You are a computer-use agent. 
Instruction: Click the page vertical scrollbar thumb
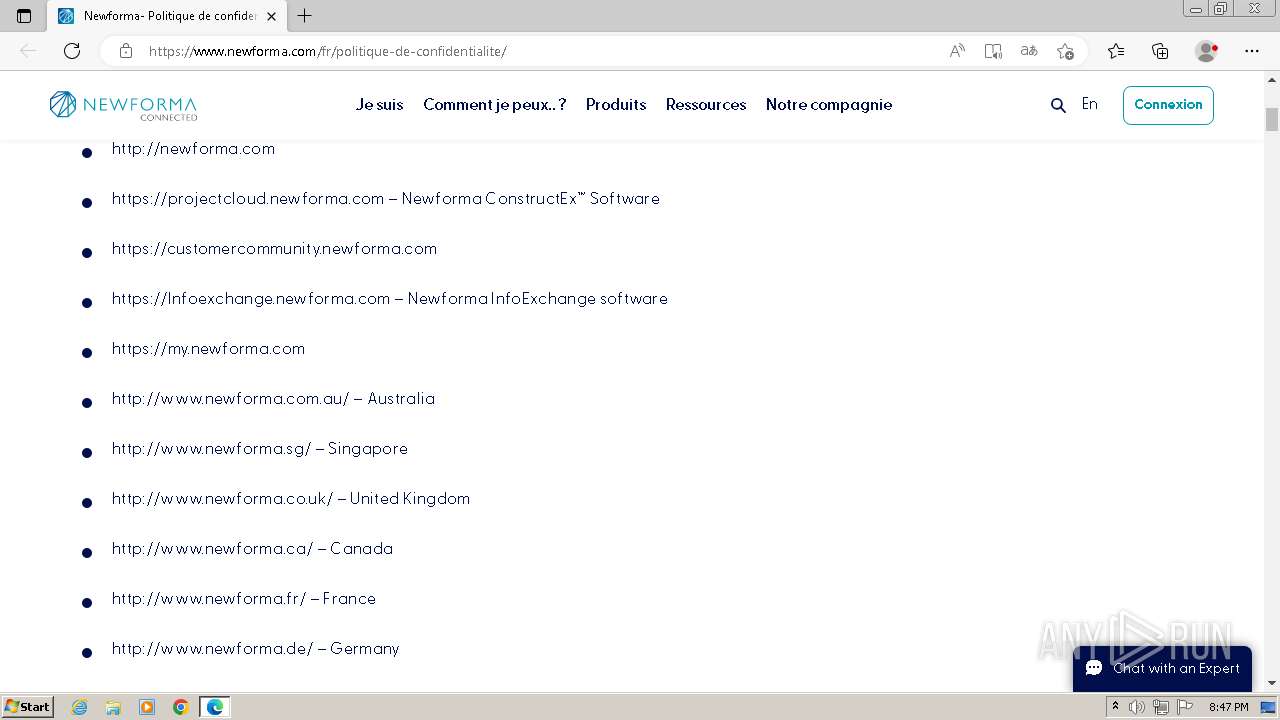[x=1272, y=118]
